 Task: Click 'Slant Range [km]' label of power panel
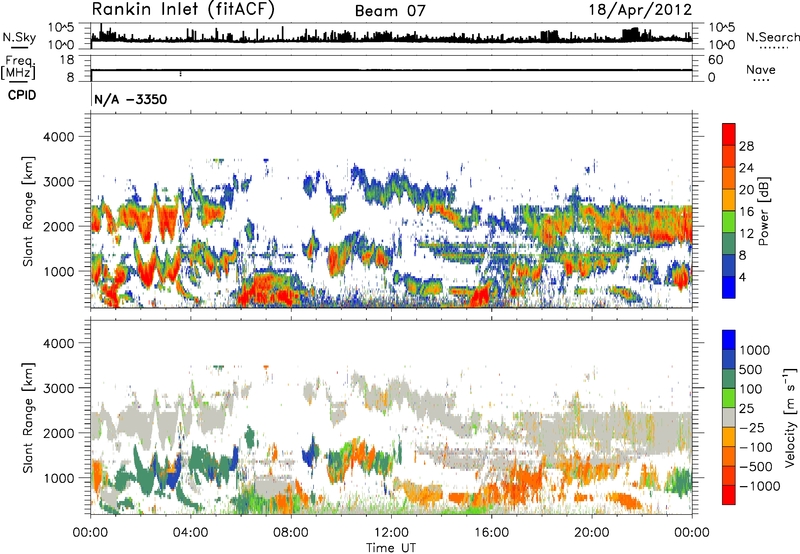pyautogui.click(x=28, y=211)
